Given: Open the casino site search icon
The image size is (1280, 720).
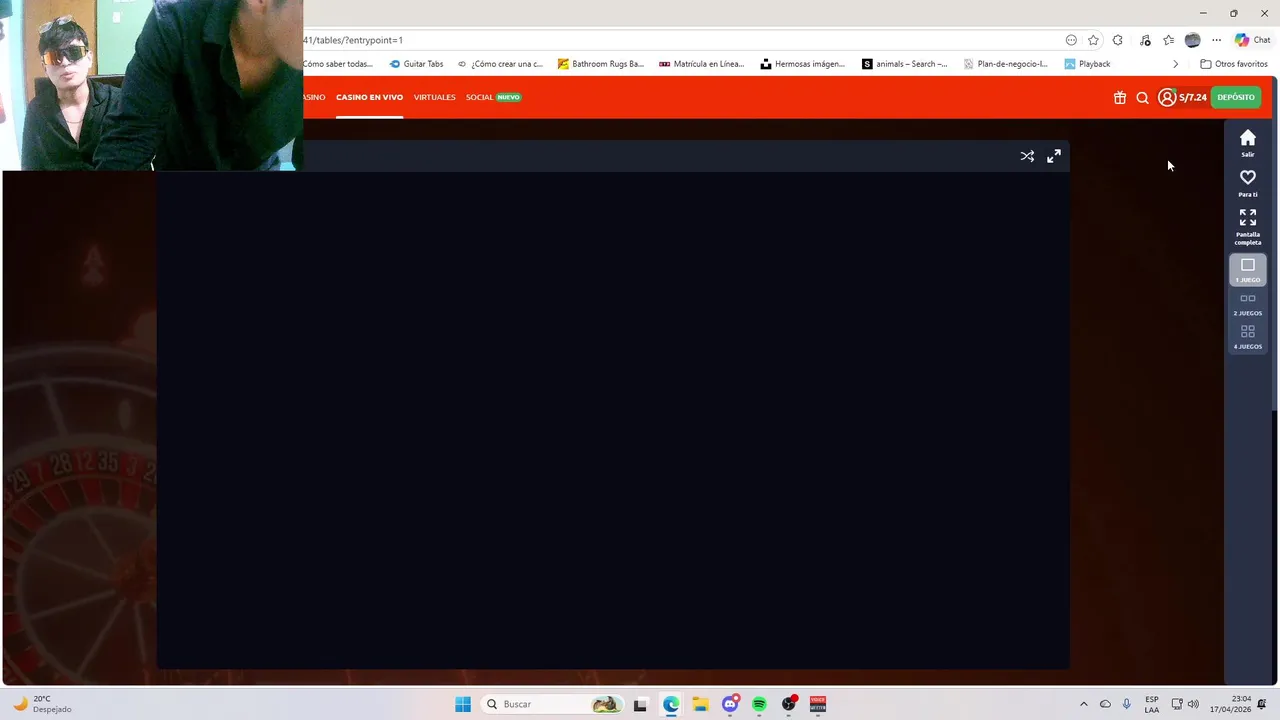Looking at the screenshot, I should [x=1142, y=98].
